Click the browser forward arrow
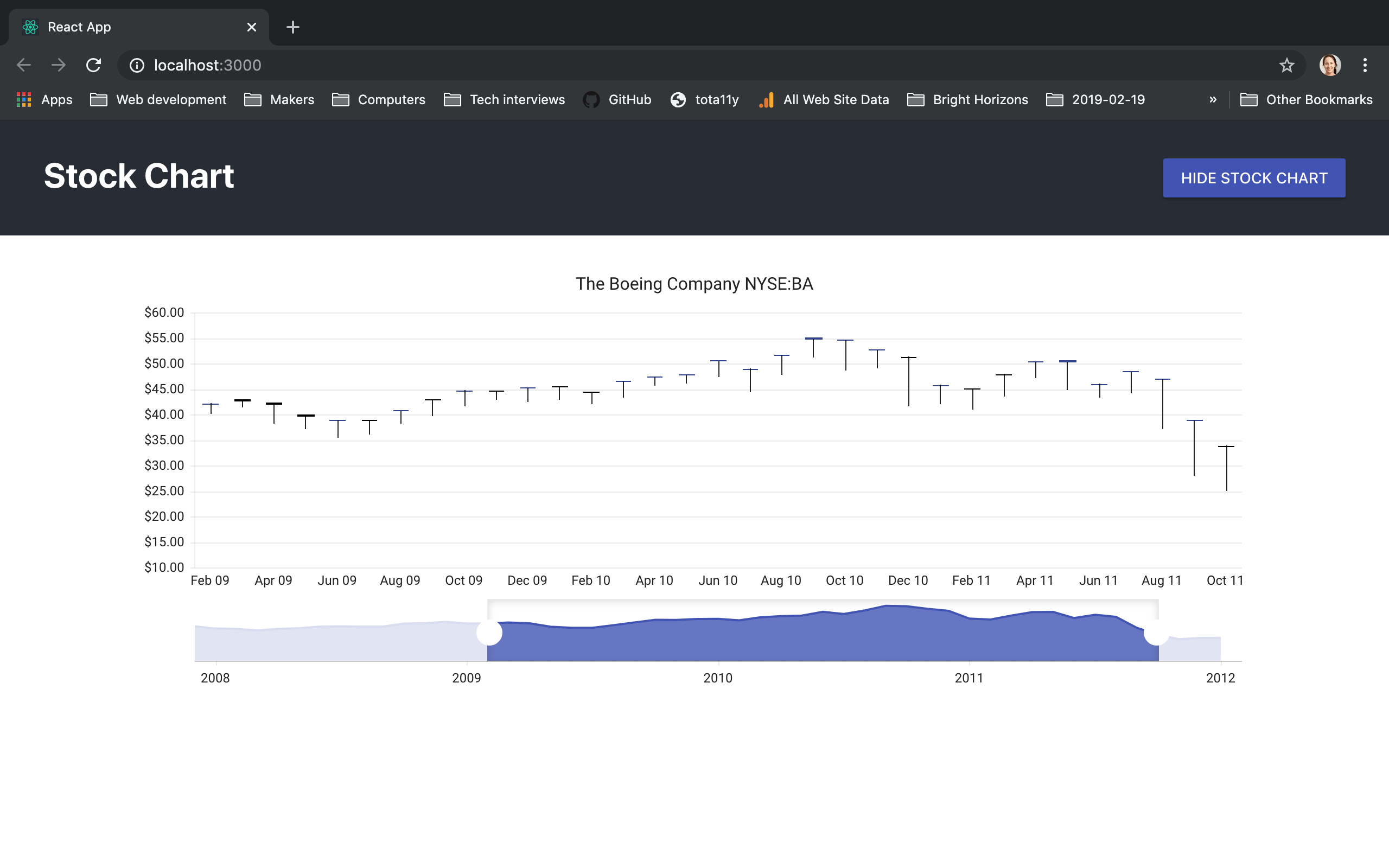Image resolution: width=1389 pixels, height=868 pixels. tap(58, 66)
